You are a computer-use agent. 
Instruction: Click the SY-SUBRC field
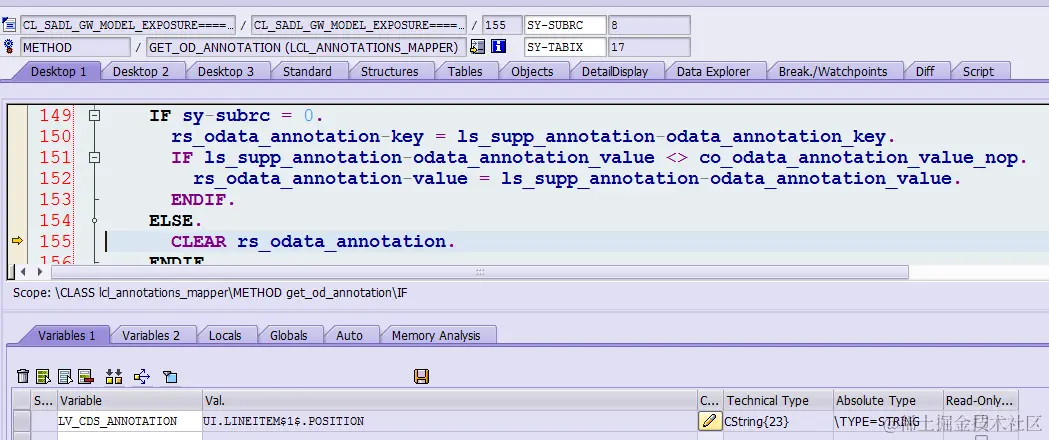[565, 25]
